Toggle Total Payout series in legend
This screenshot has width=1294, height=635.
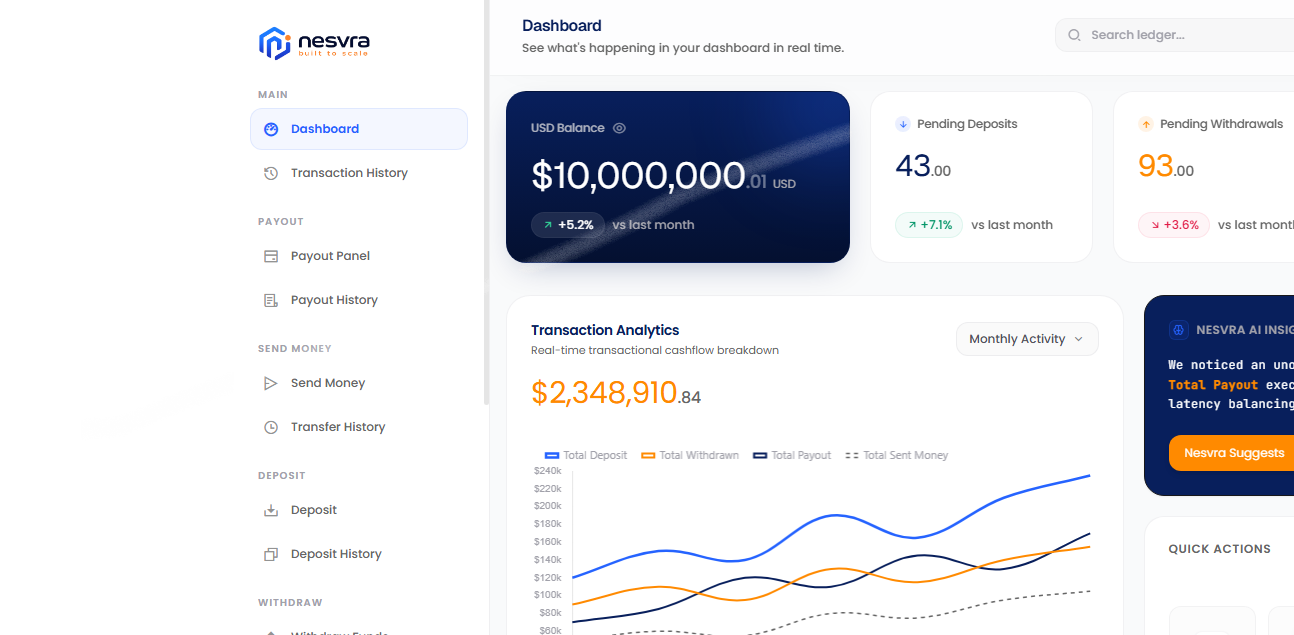pos(792,455)
